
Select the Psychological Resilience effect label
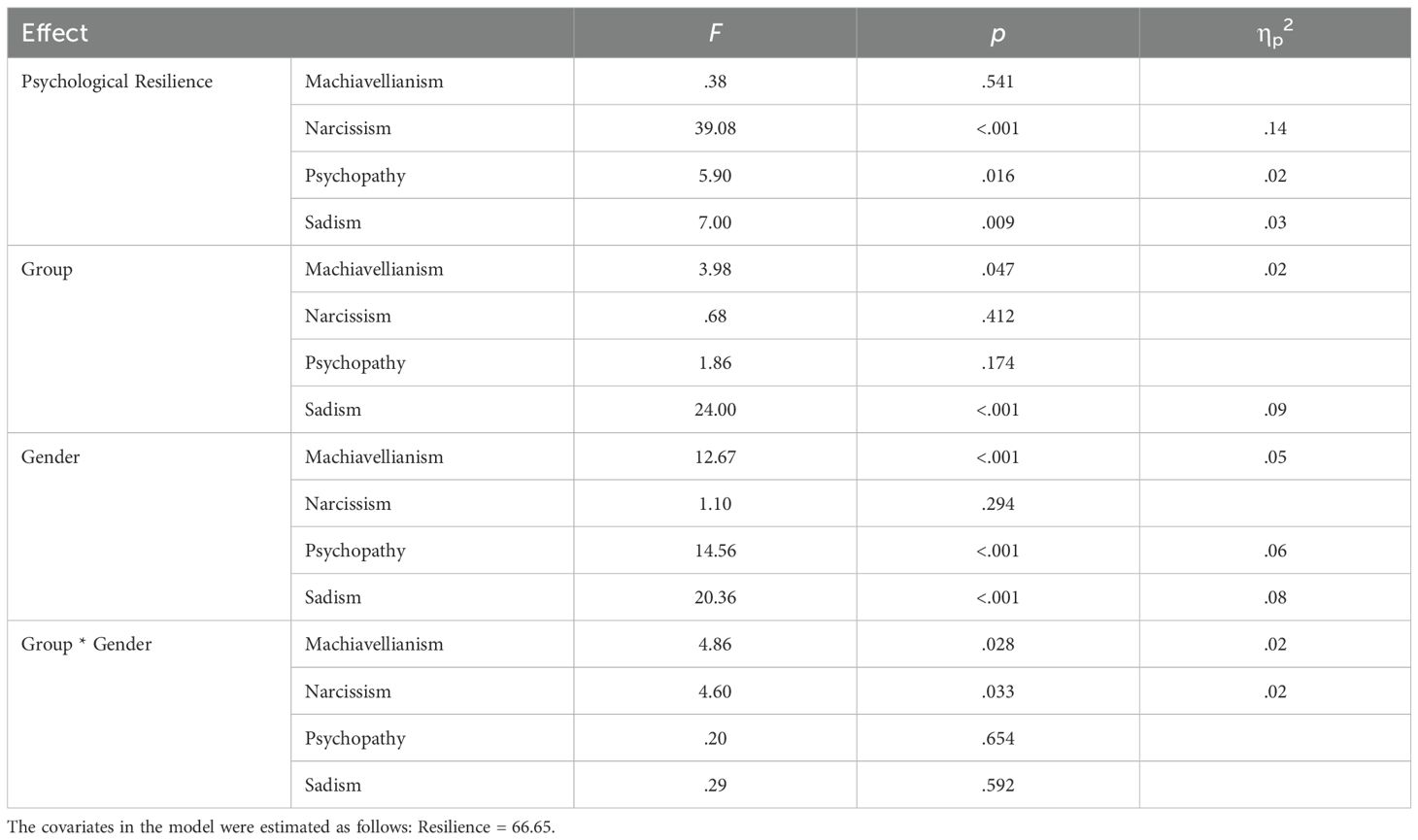click(x=117, y=82)
